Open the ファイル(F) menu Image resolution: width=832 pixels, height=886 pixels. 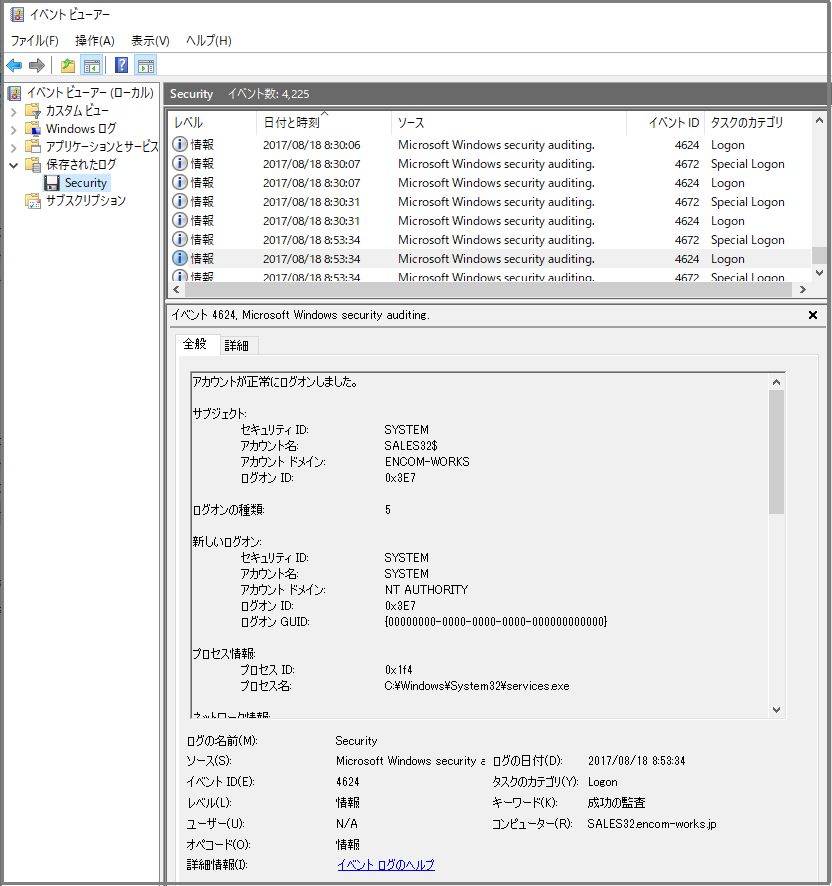(34, 41)
